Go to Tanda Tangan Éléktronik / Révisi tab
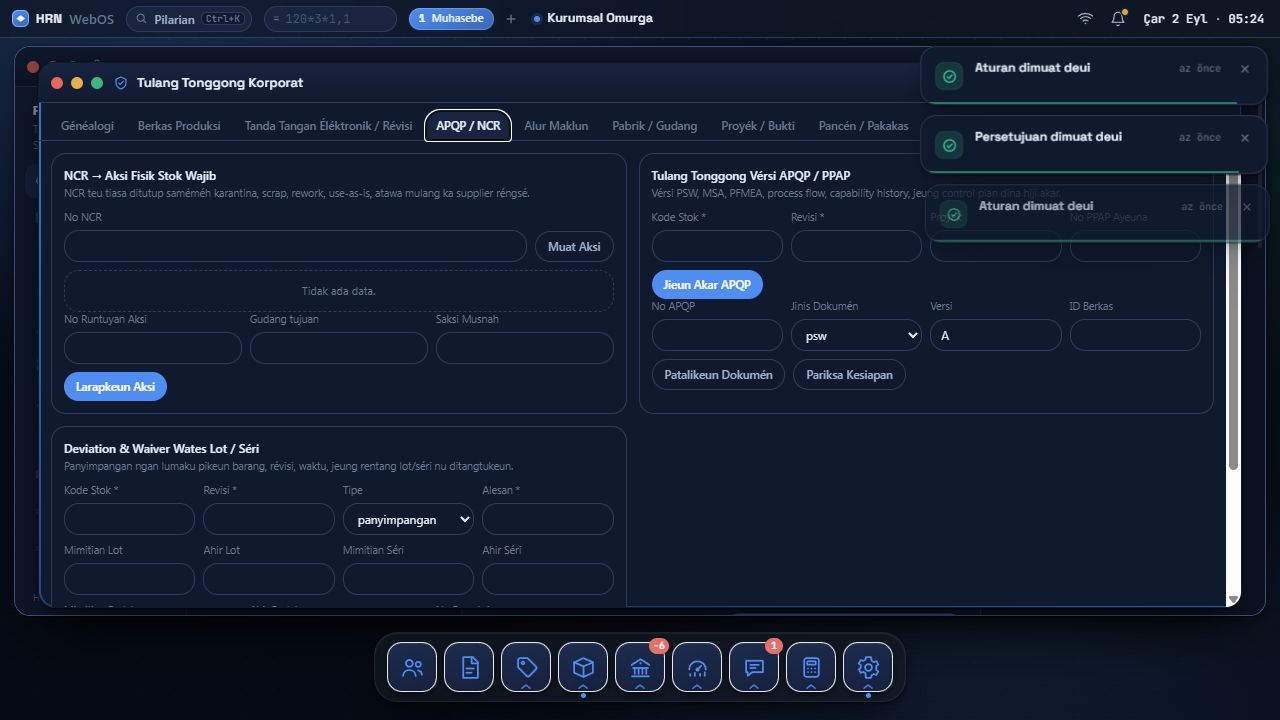The width and height of the screenshot is (1280, 720). 328,126
